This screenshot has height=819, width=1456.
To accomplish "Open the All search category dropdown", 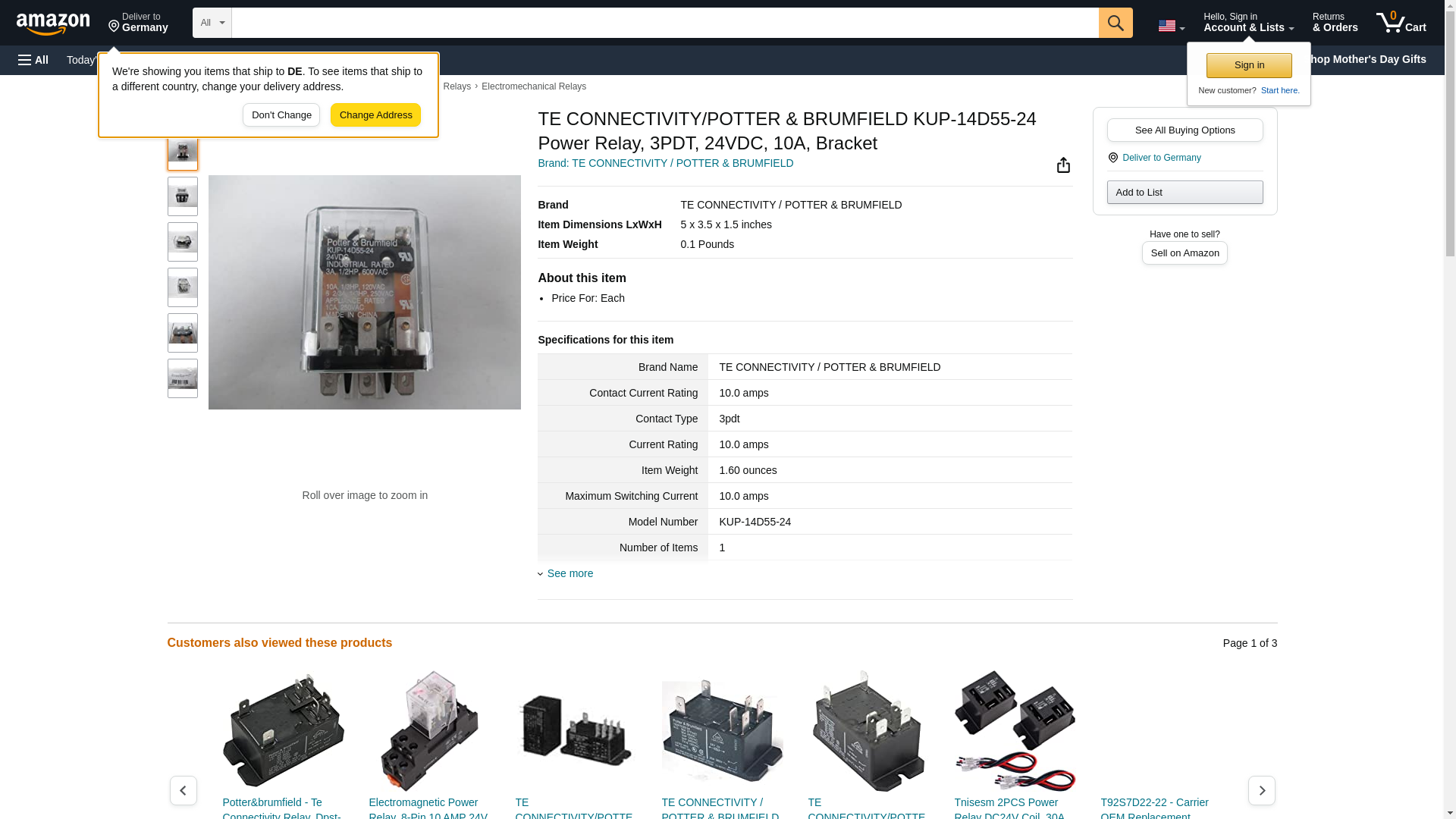I will (212, 23).
